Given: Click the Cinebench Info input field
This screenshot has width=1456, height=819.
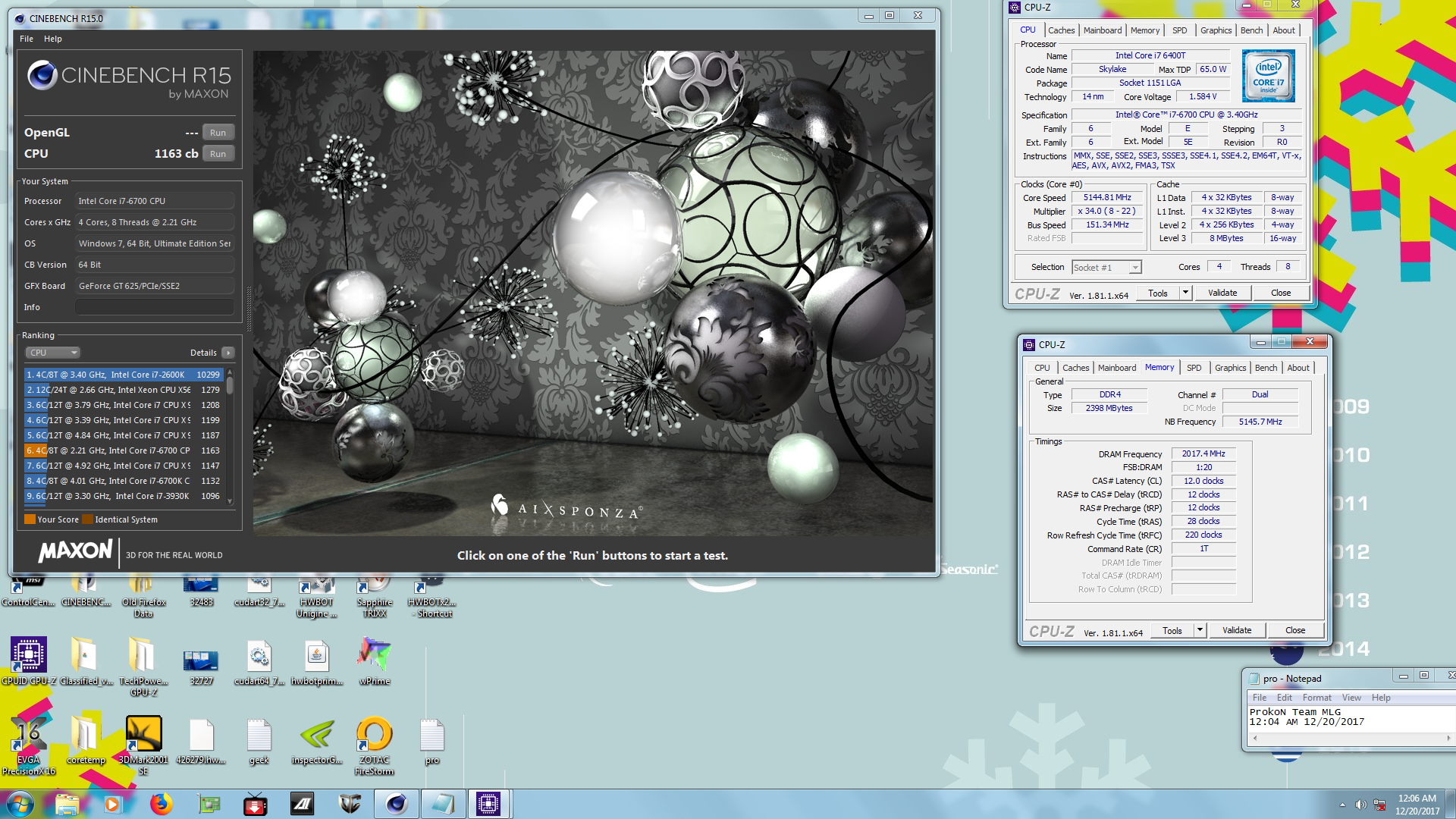Looking at the screenshot, I should point(154,307).
